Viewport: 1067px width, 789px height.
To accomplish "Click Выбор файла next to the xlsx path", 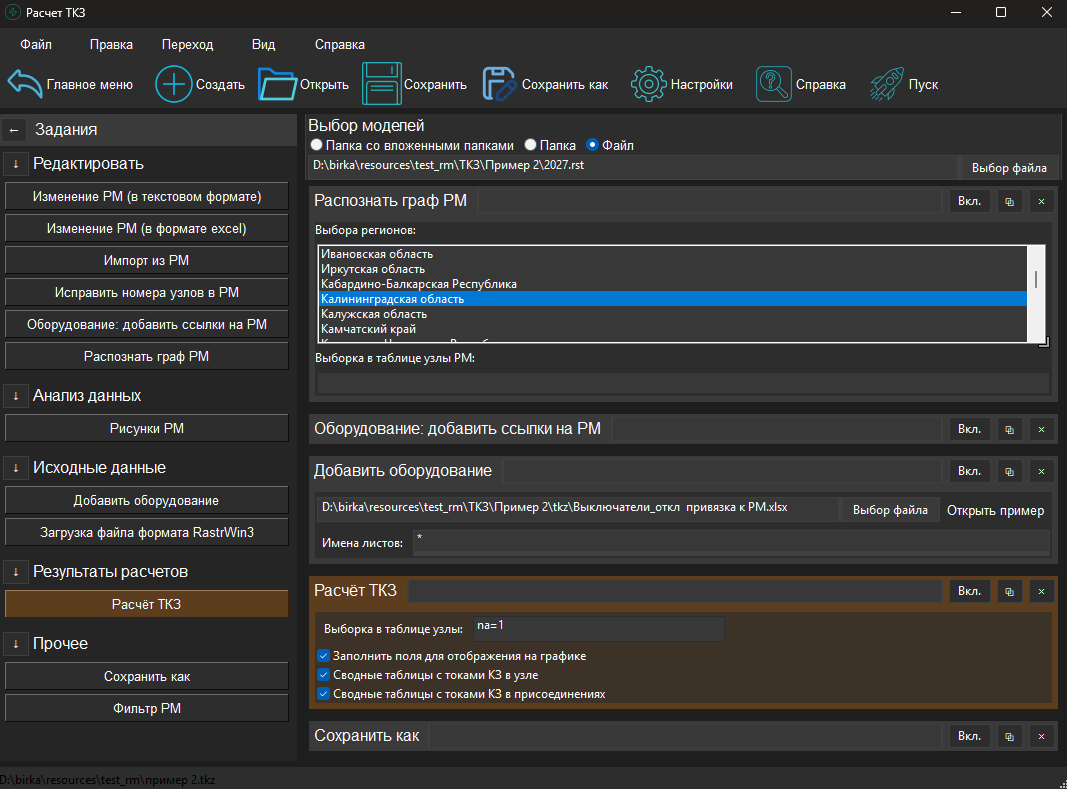I will 890,511.
